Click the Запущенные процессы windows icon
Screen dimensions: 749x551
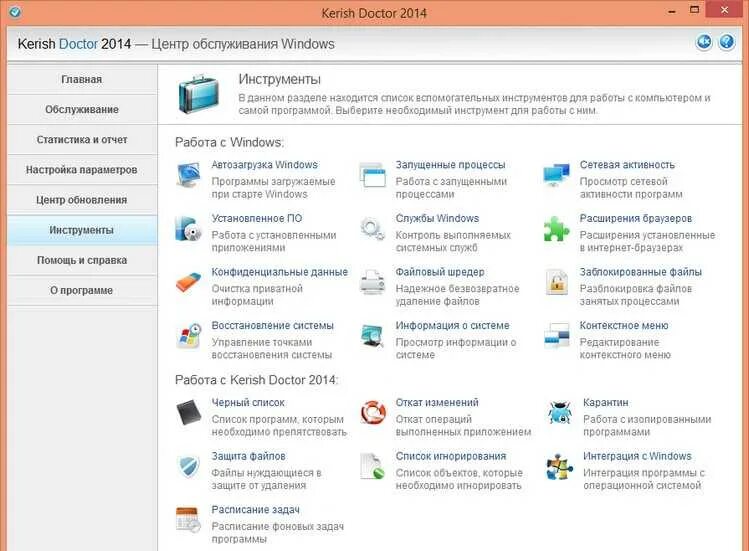point(373,175)
